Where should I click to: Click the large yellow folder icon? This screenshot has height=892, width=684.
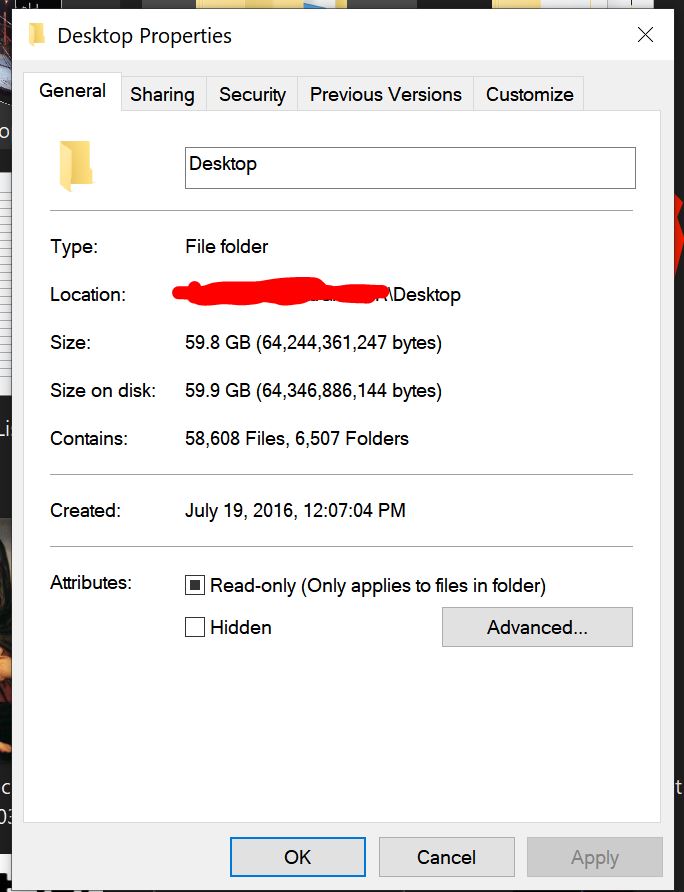pyautogui.click(x=76, y=166)
